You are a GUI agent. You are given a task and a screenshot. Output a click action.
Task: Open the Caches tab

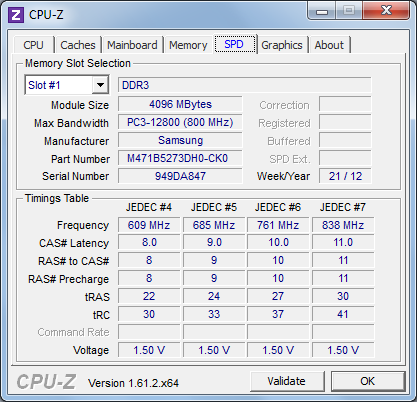(78, 45)
